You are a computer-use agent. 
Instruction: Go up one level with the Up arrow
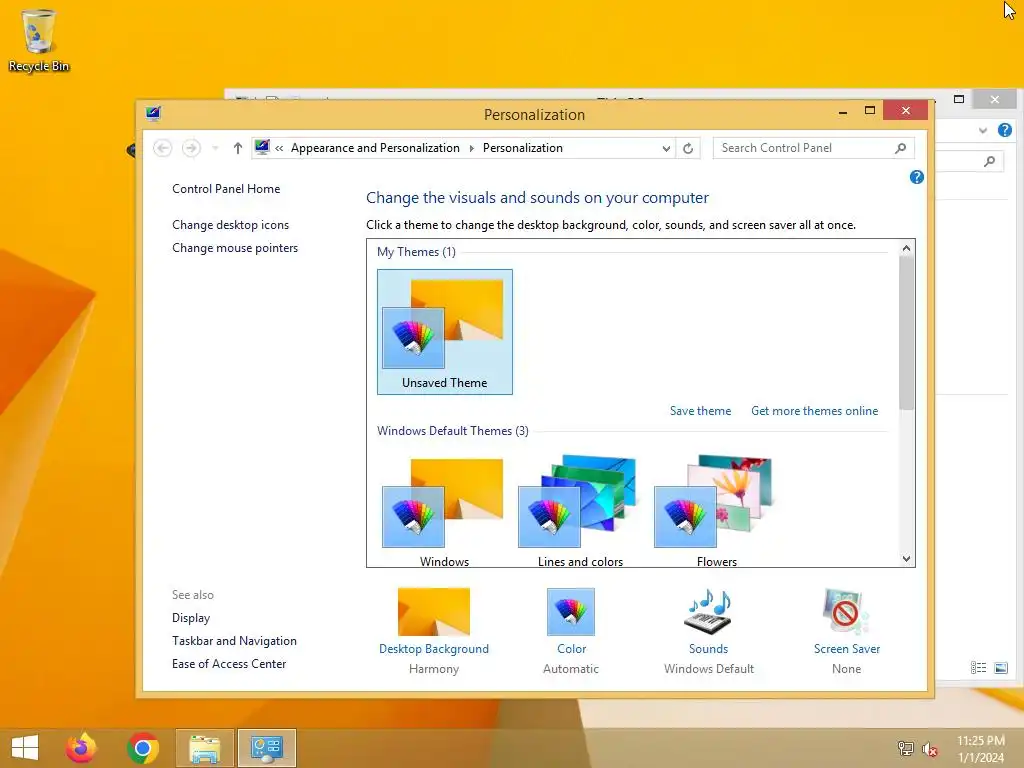coord(238,148)
